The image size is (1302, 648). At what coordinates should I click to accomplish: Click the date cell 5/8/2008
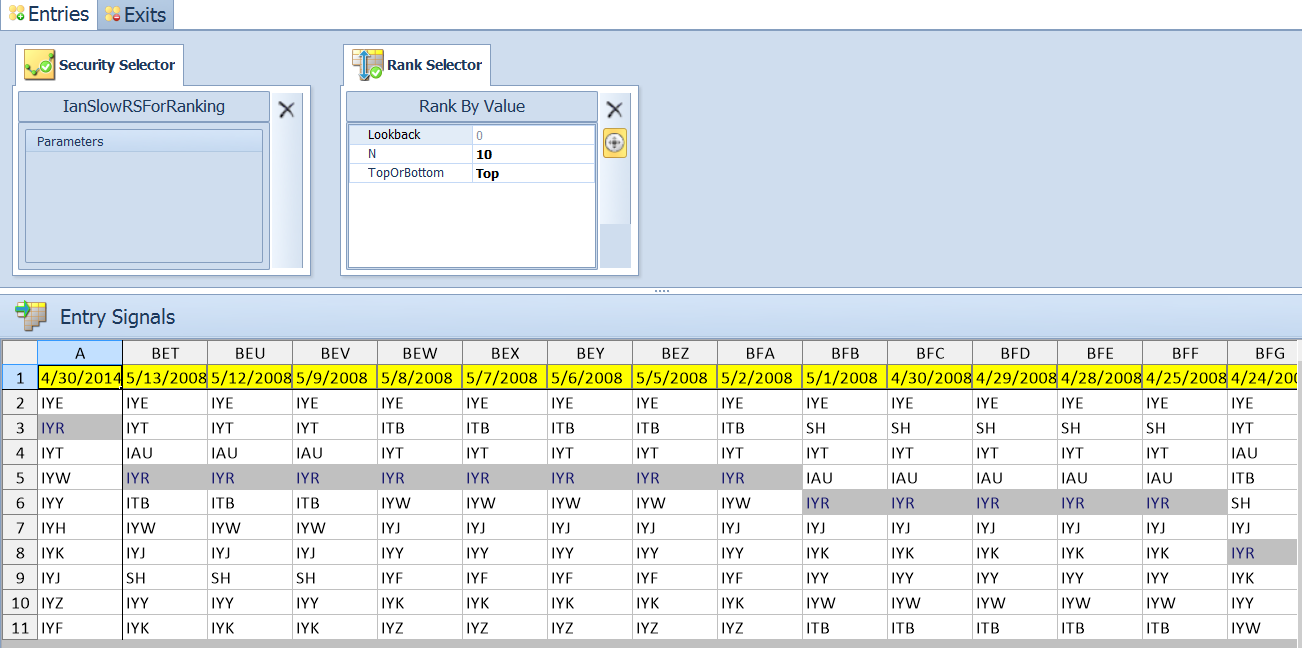(x=420, y=378)
